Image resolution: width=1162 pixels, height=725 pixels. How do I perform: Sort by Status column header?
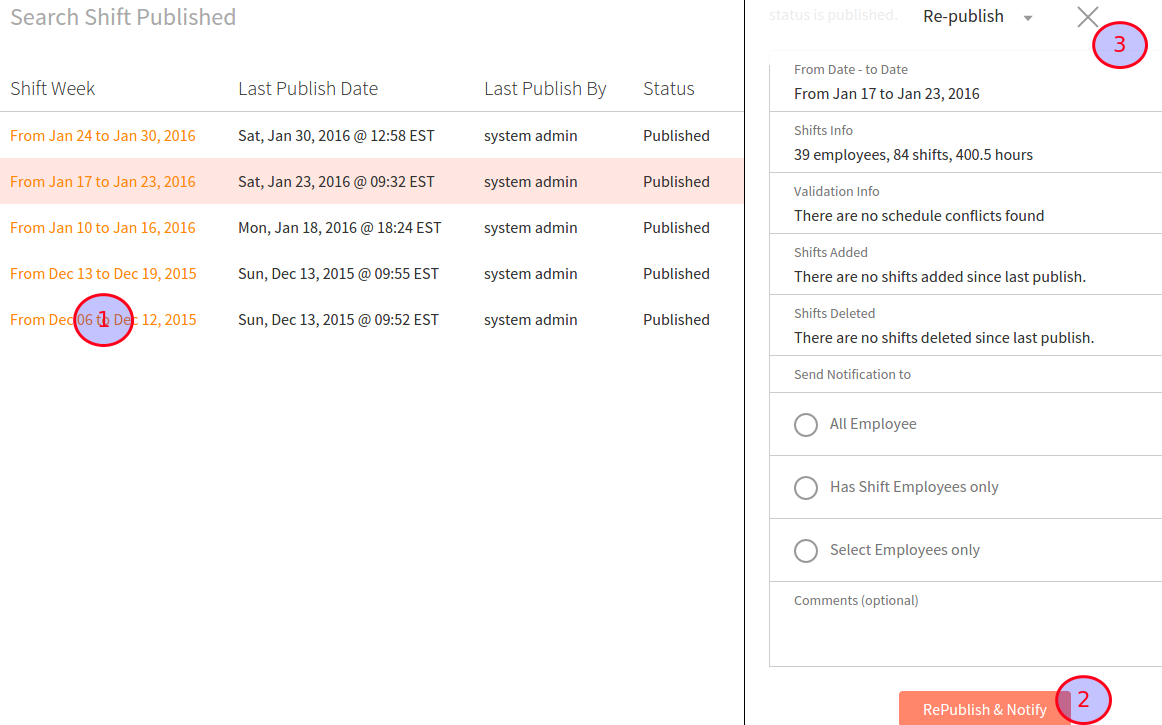click(668, 89)
